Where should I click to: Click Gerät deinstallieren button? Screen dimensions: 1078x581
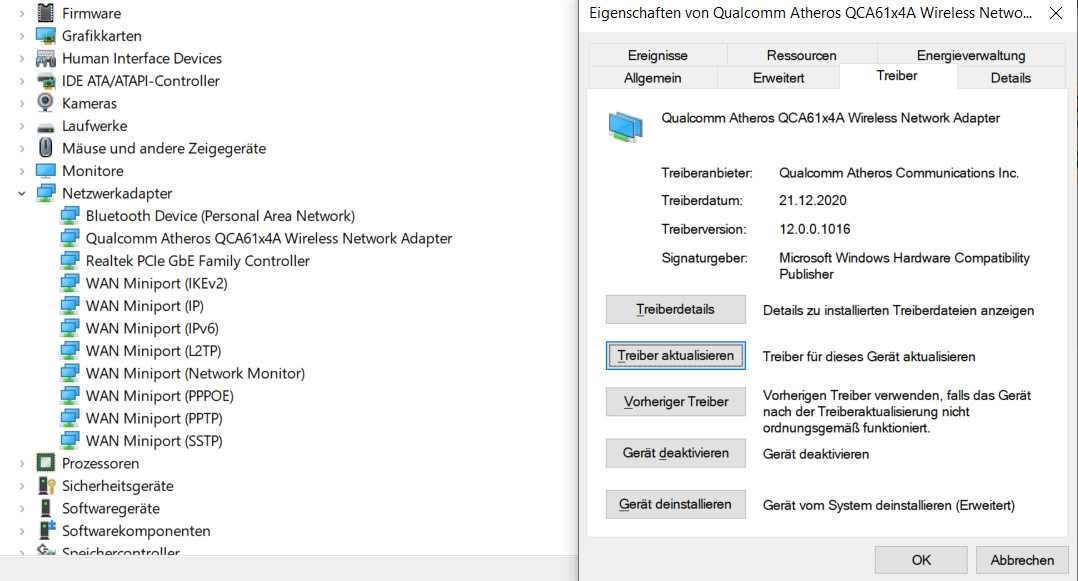pyautogui.click(x=675, y=504)
